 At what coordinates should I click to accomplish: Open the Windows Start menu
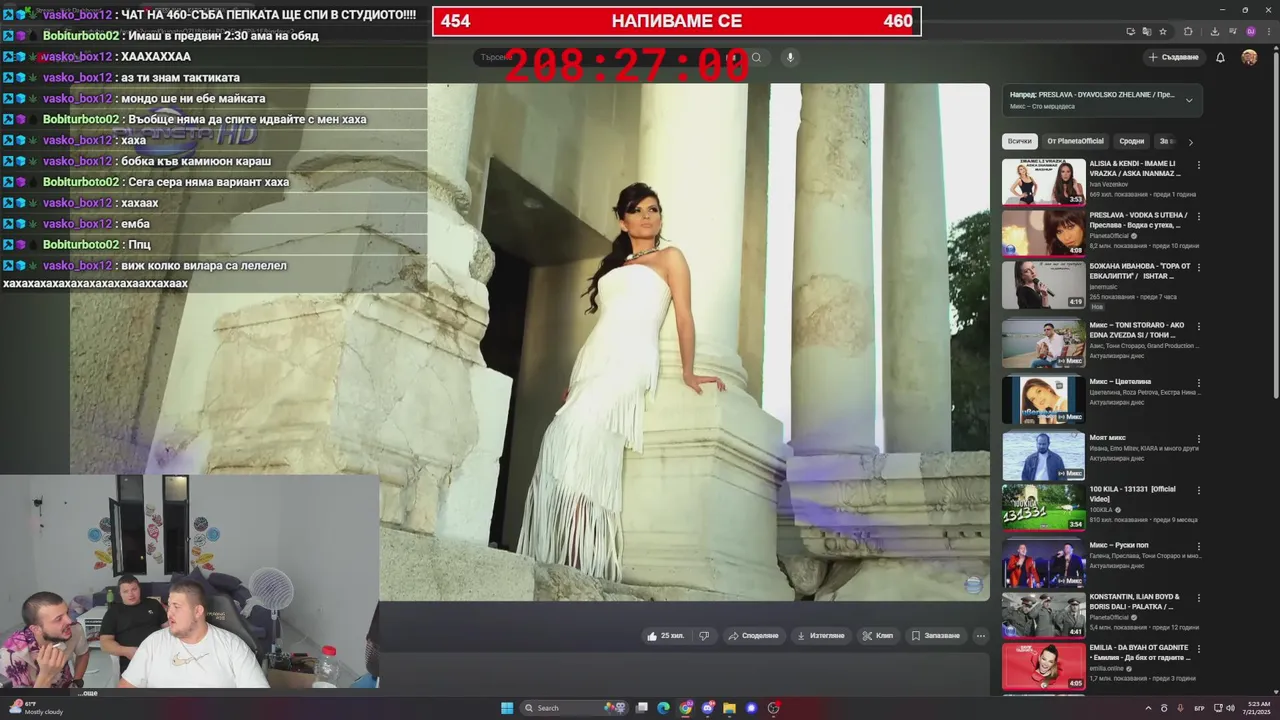click(507, 708)
